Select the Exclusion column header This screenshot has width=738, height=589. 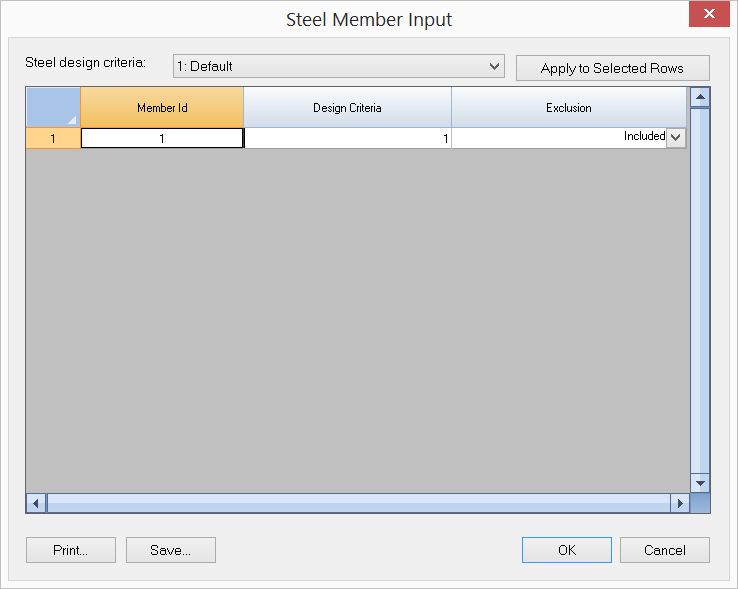click(x=568, y=108)
